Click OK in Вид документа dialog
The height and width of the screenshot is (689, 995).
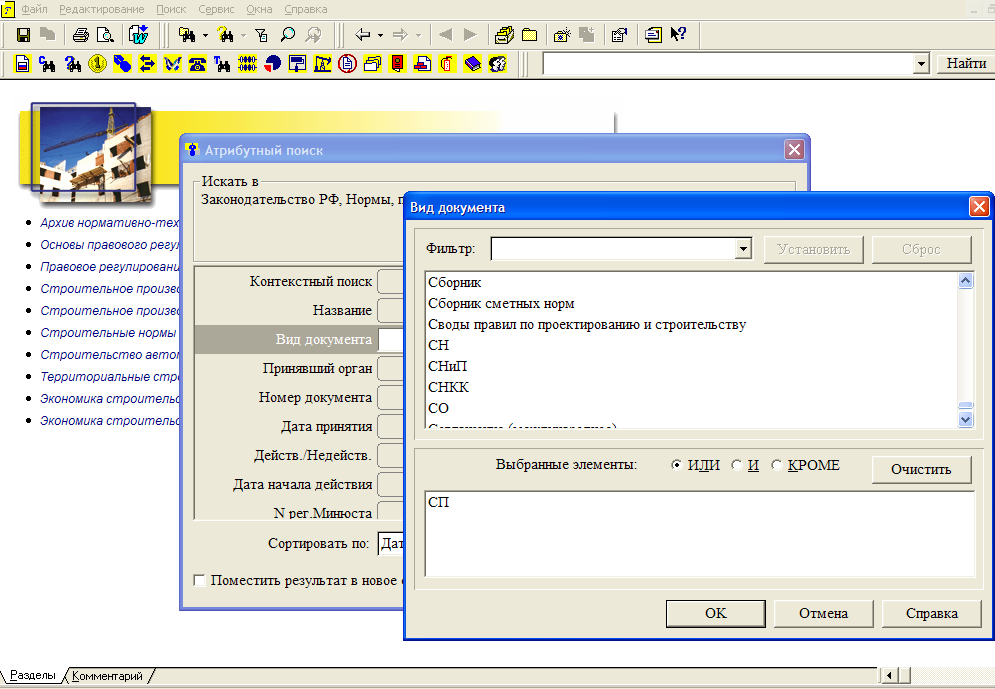pyautogui.click(x=715, y=614)
